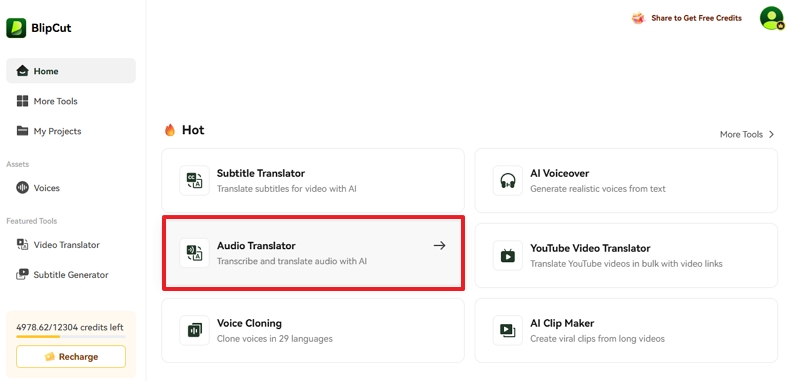This screenshot has height=381, width=788.
Task: Click the AI Voiceover headphones icon
Action: pyautogui.click(x=508, y=180)
